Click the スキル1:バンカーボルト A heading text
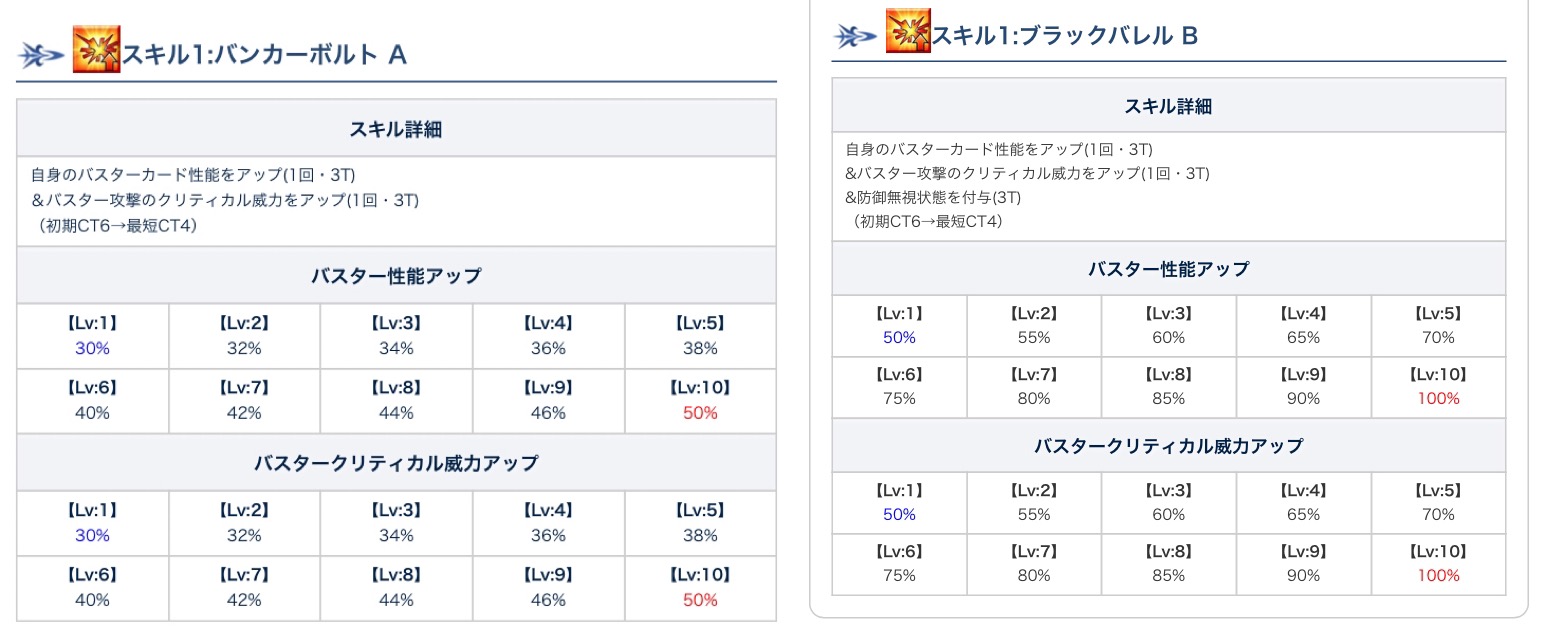The width and height of the screenshot is (1544, 627). click(264, 55)
